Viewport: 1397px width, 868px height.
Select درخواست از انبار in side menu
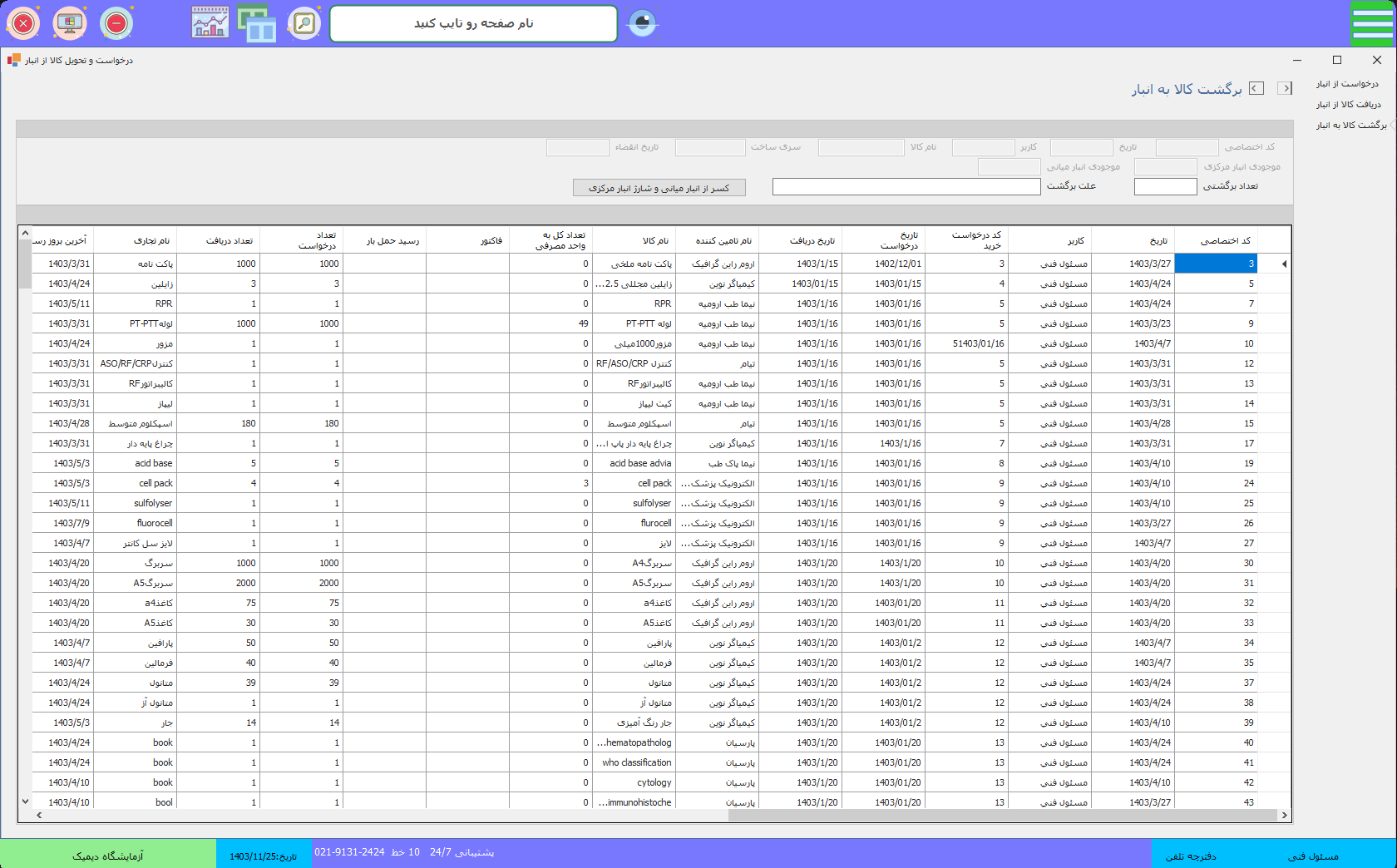pyautogui.click(x=1347, y=84)
